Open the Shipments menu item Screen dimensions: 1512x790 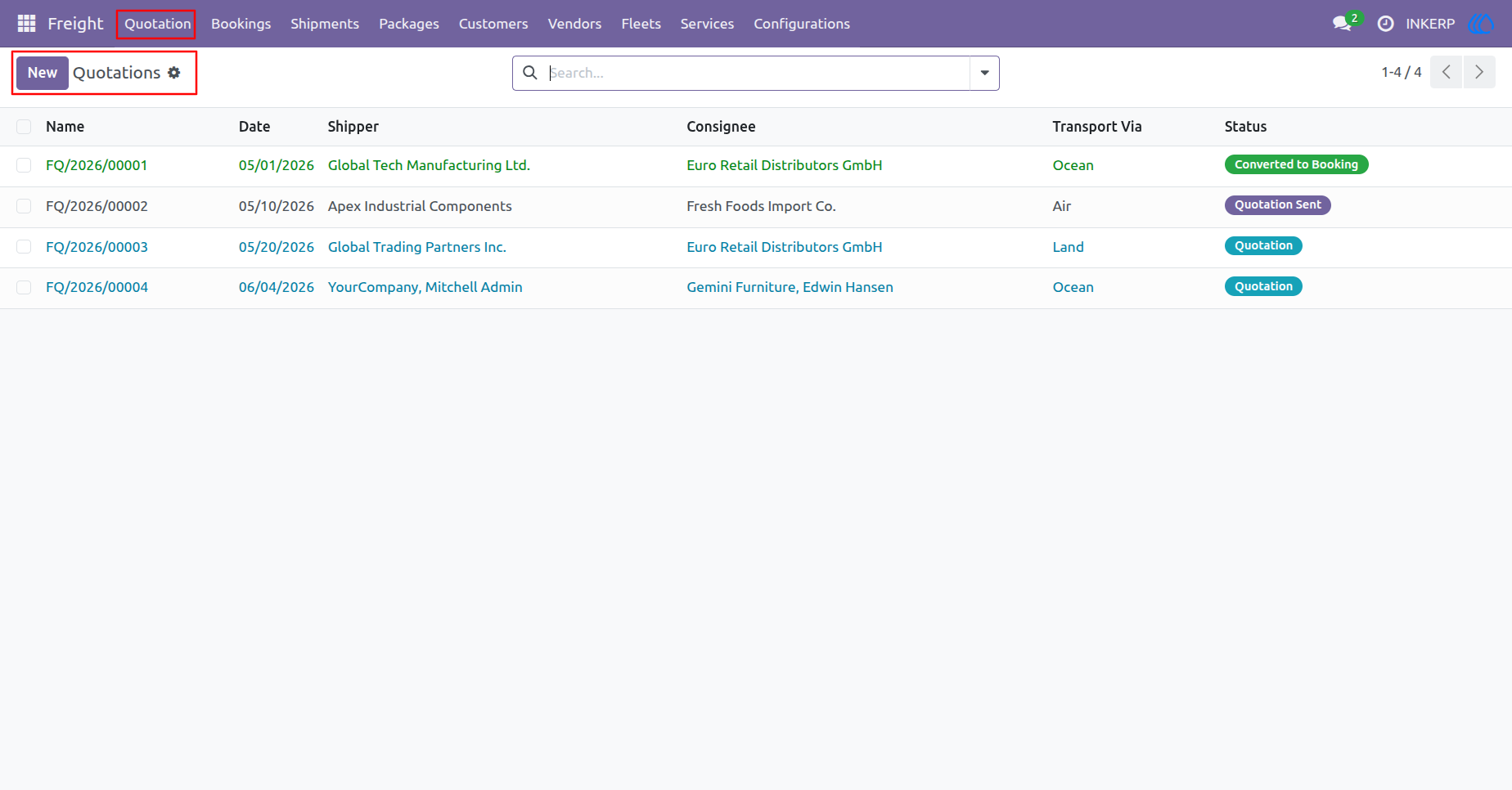(x=325, y=24)
